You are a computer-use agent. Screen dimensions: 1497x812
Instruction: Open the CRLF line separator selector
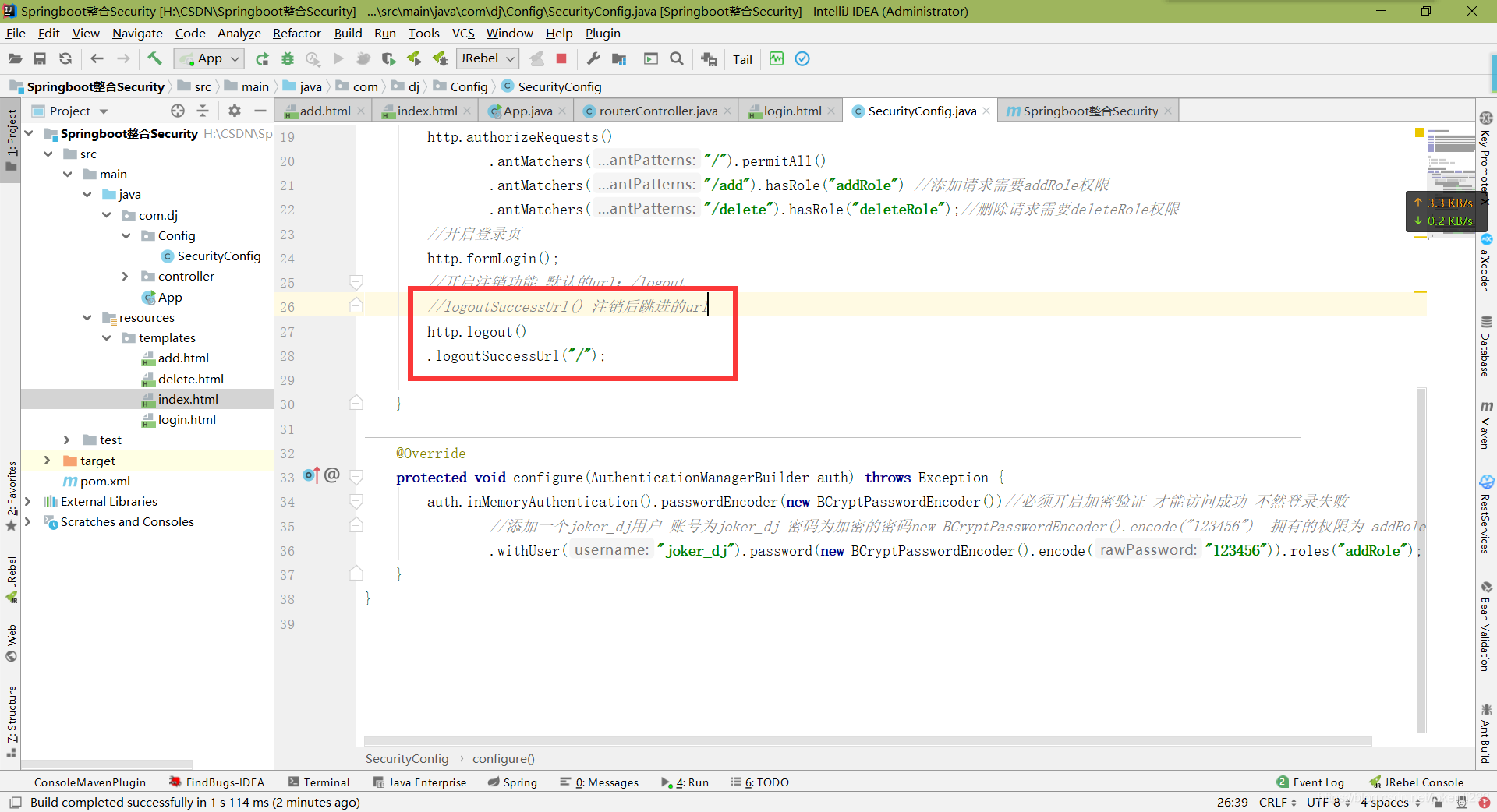1277,802
